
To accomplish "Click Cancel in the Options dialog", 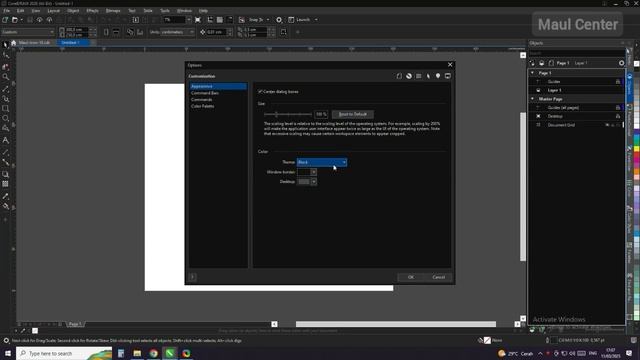I will coord(439,277).
